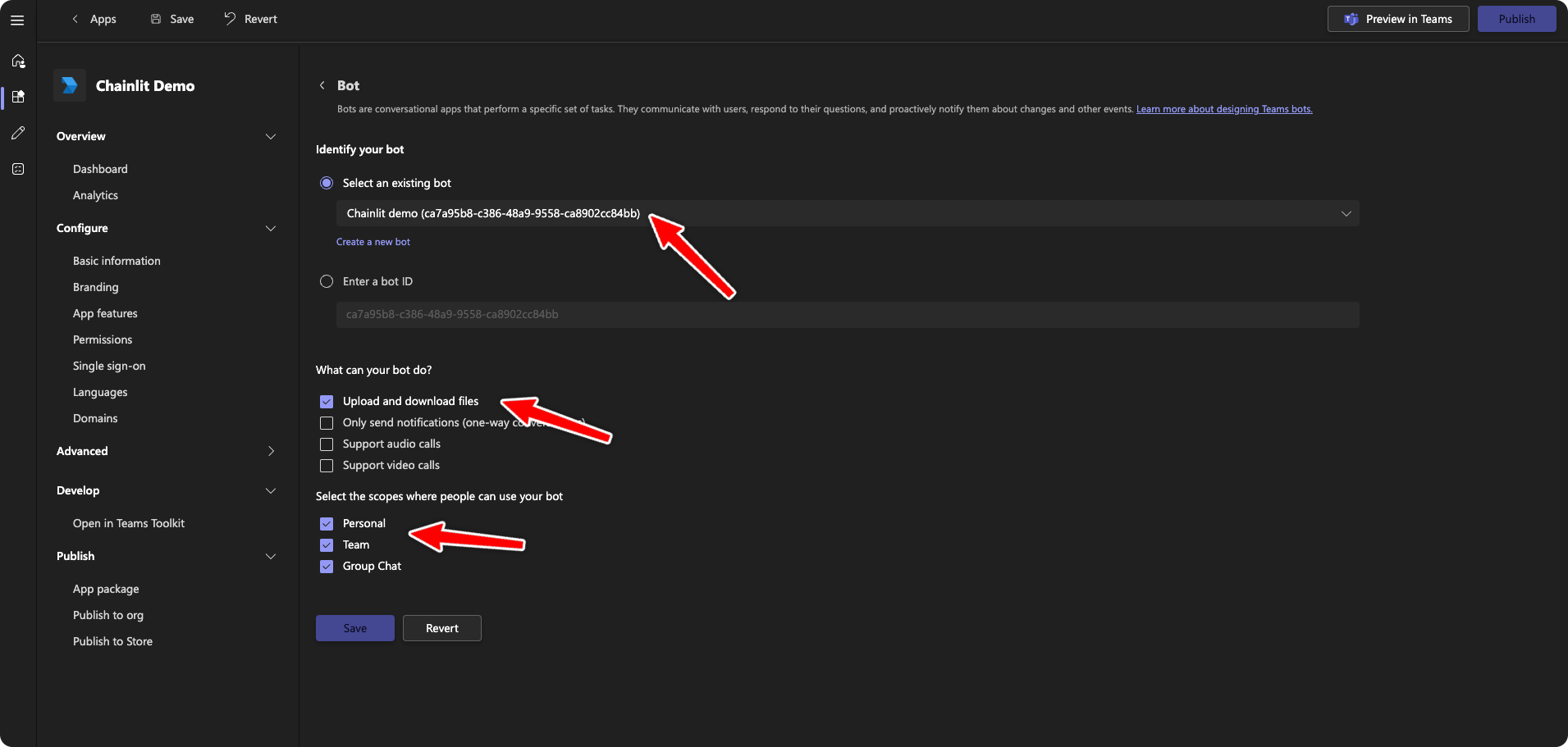Click Preview in Teams label
This screenshot has width=1568, height=747.
[x=1409, y=19]
